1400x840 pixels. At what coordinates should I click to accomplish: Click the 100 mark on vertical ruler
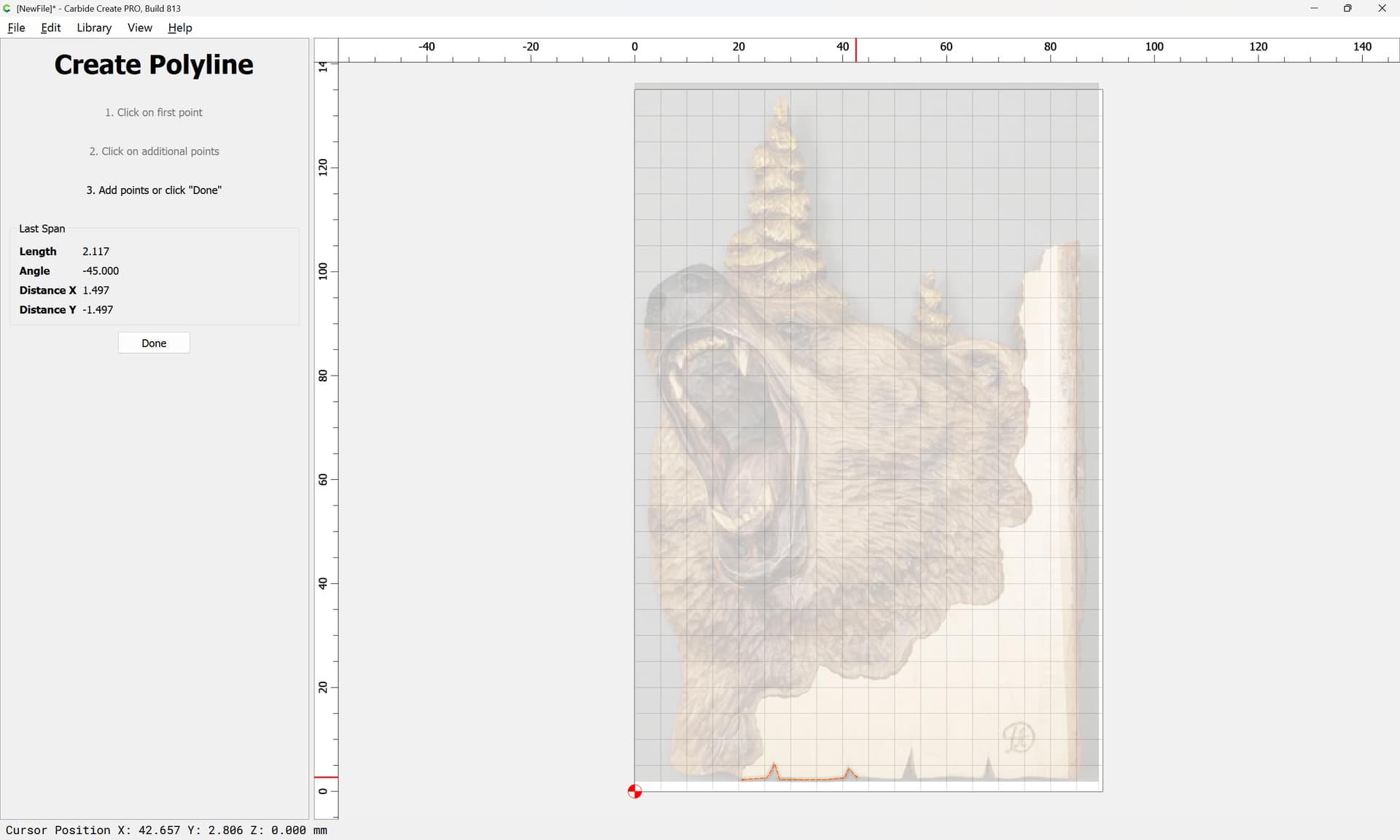point(323,271)
